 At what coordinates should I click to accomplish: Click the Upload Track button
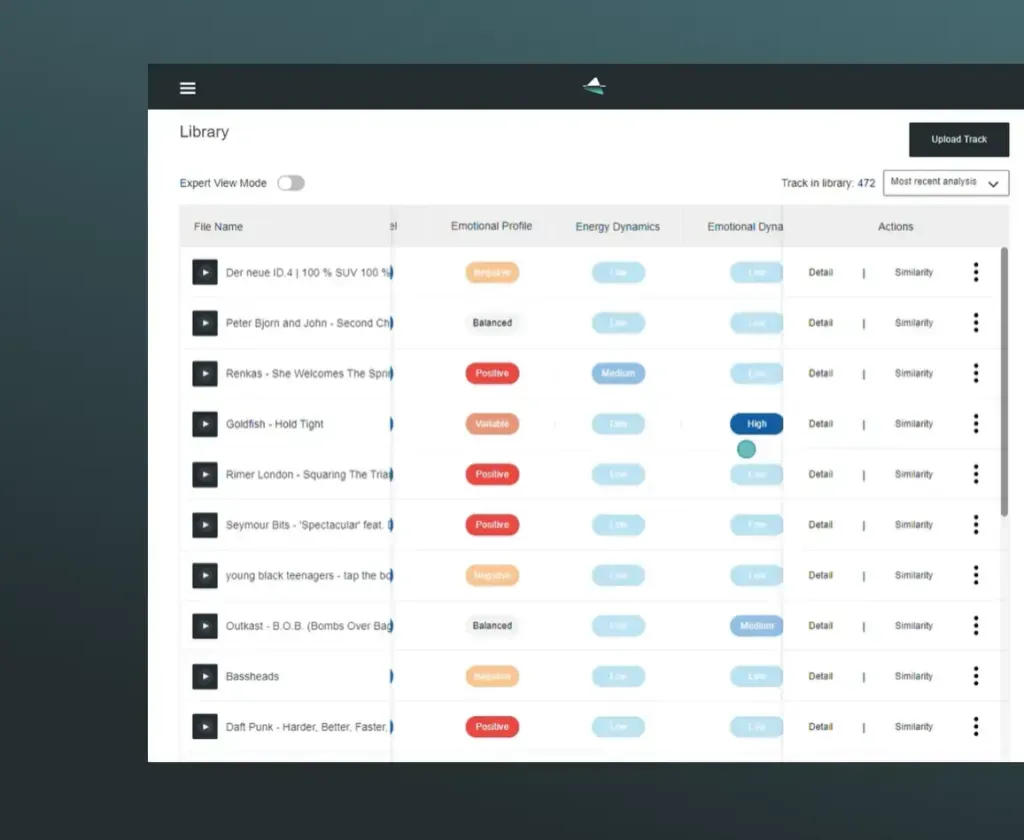(x=958, y=139)
